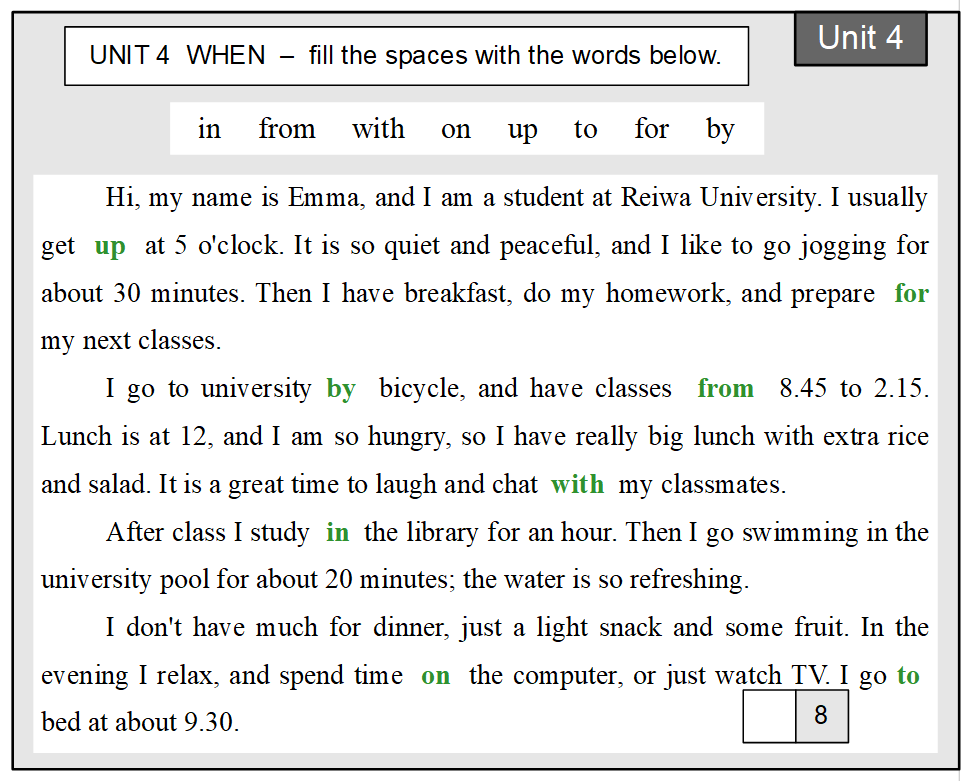This screenshot has height=781, width=970.
Task: Click the gray total score box showing 8
Action: [x=821, y=717]
